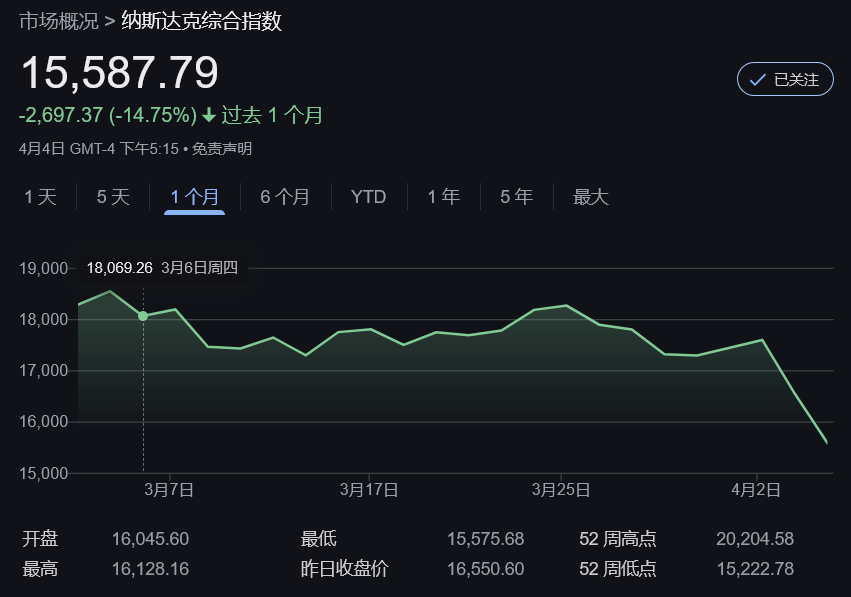Click the 最低 label

(x=319, y=539)
